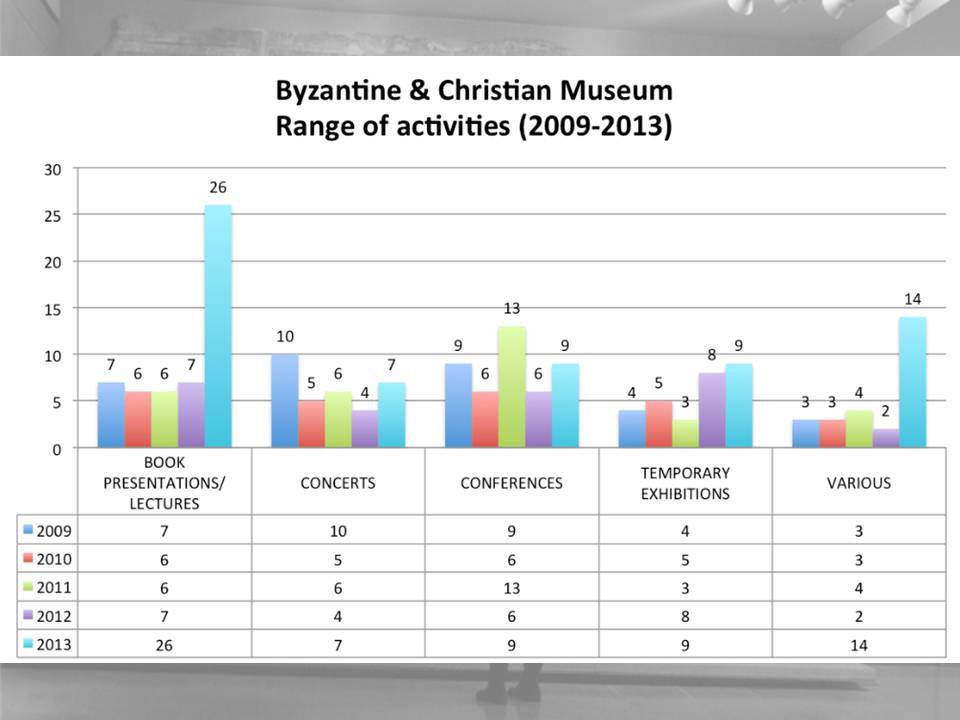Image resolution: width=960 pixels, height=720 pixels.
Task: Click the 2009 Conferences table cell showing 9
Action: (511, 531)
